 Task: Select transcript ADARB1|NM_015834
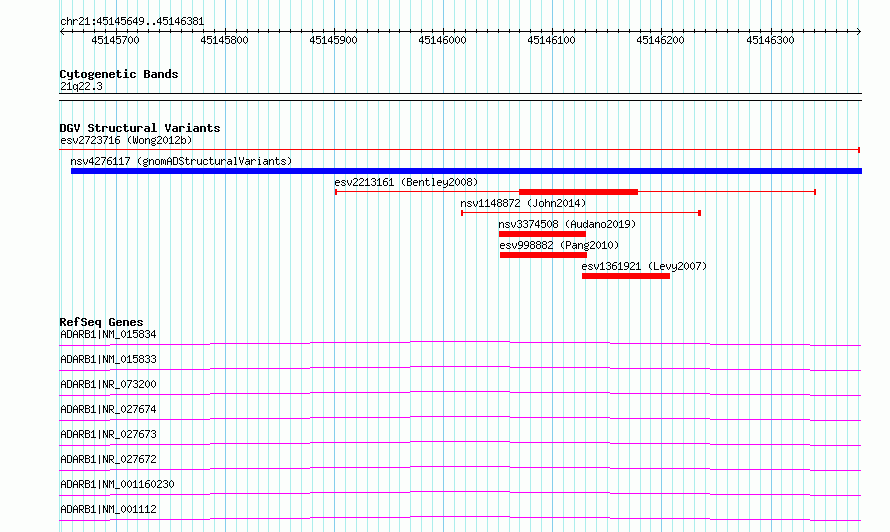click(108, 334)
